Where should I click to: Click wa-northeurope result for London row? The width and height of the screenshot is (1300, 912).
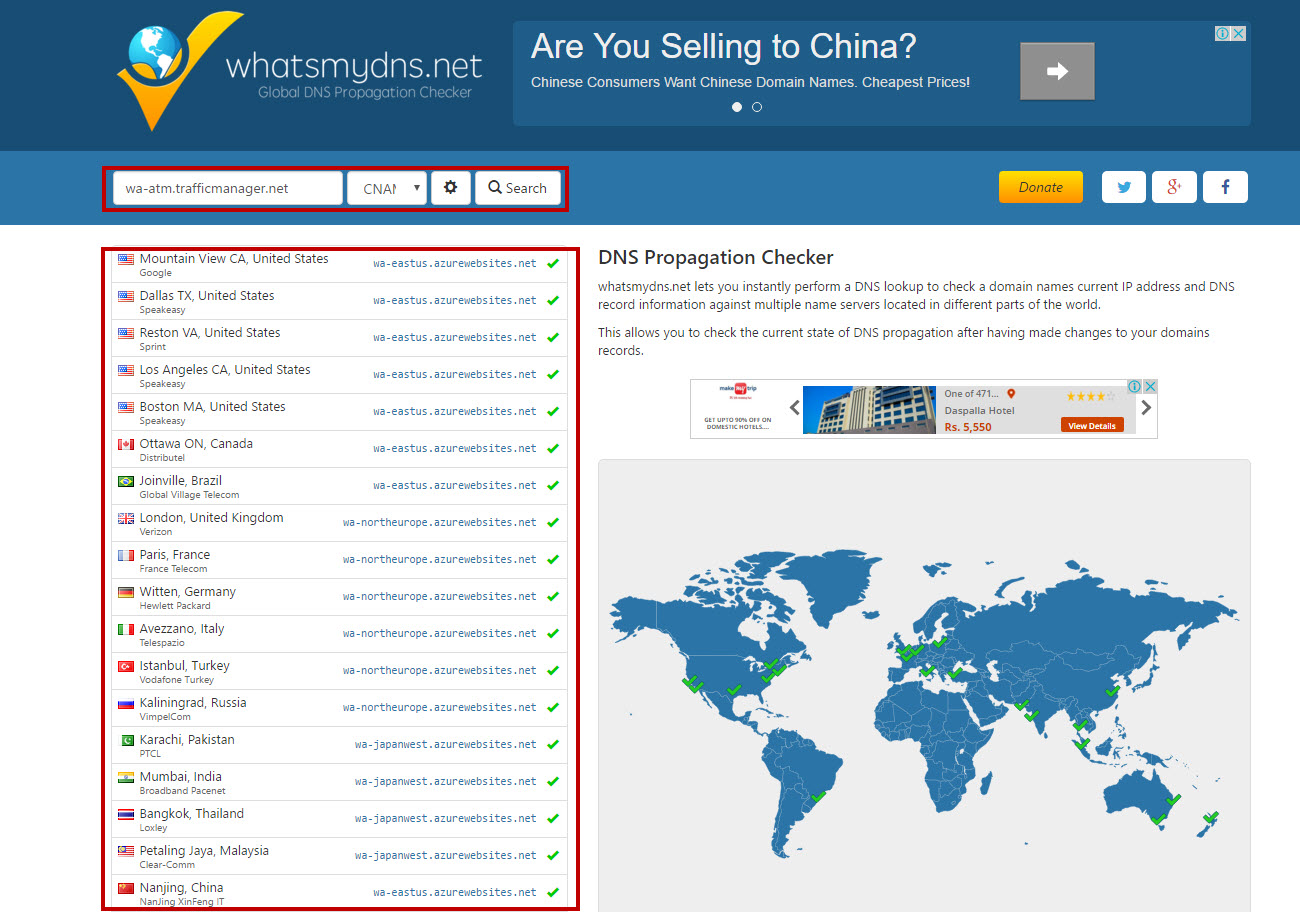440,522
